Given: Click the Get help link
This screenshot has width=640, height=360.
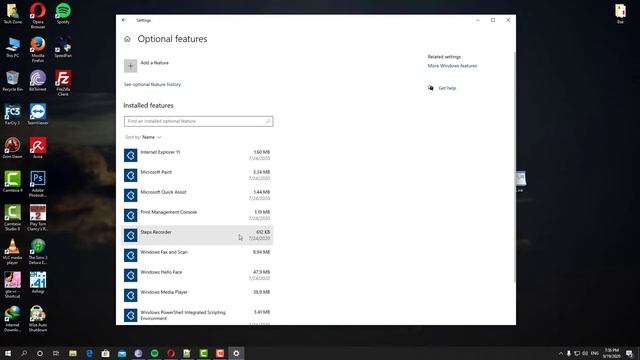Looking at the screenshot, I should (447, 88).
